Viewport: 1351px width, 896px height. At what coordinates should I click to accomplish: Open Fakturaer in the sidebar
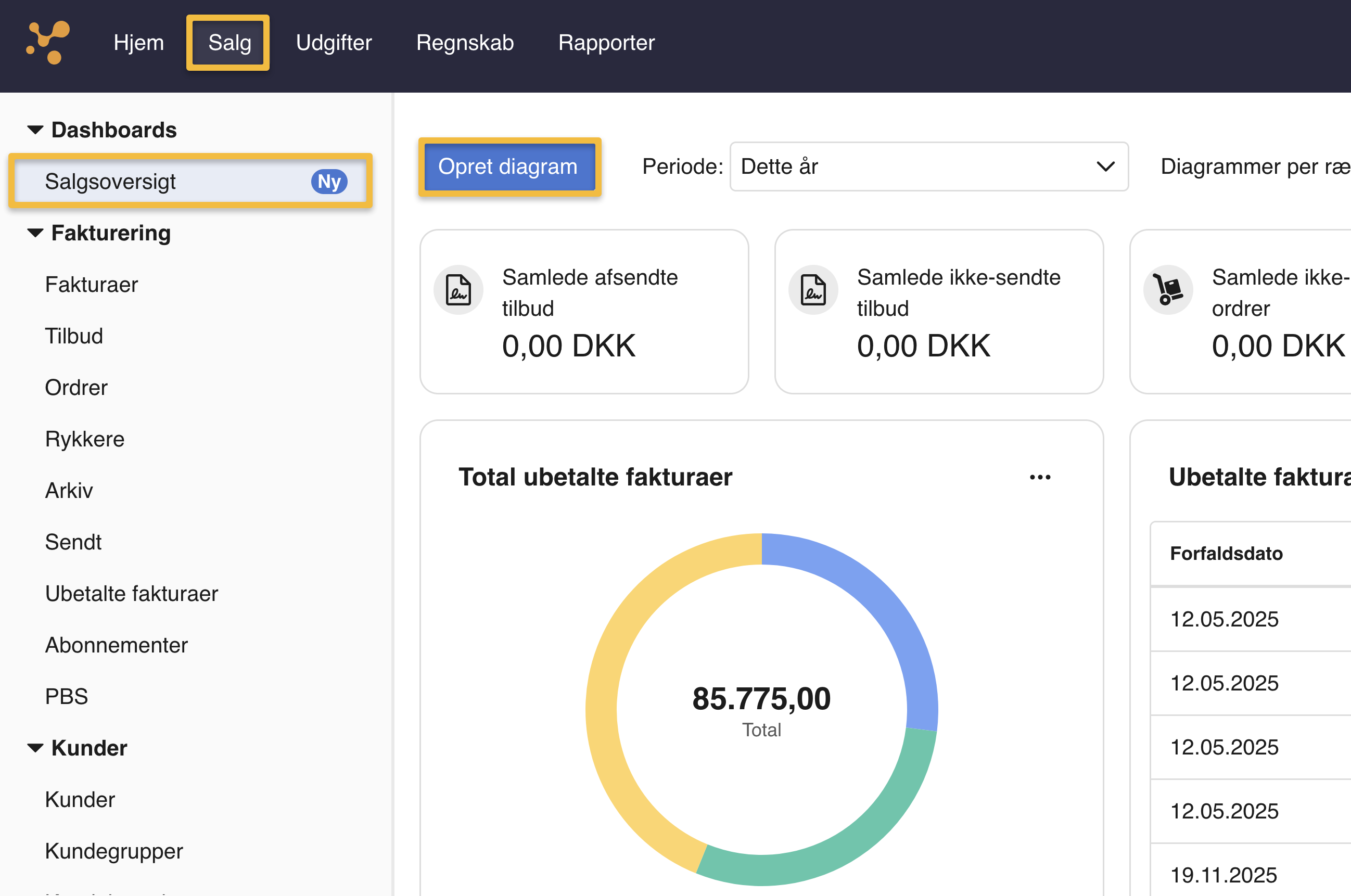coord(92,285)
